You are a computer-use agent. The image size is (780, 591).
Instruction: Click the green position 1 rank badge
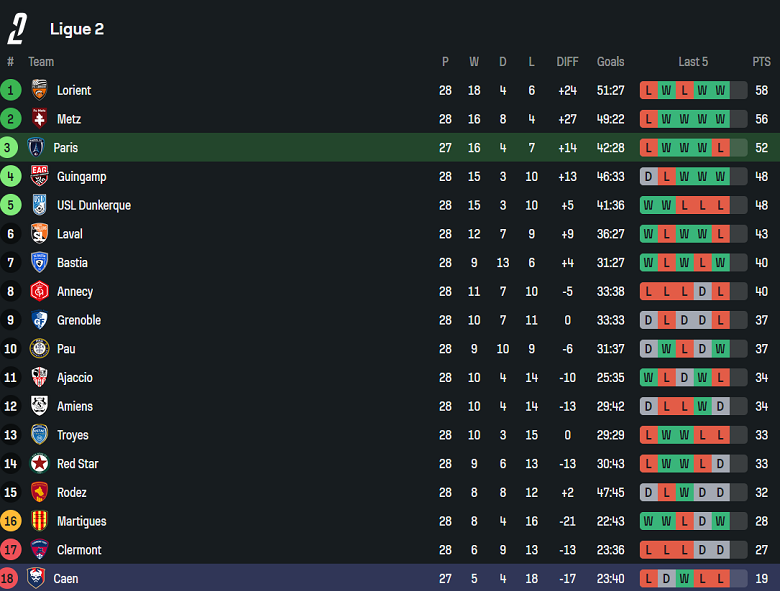click(10, 90)
